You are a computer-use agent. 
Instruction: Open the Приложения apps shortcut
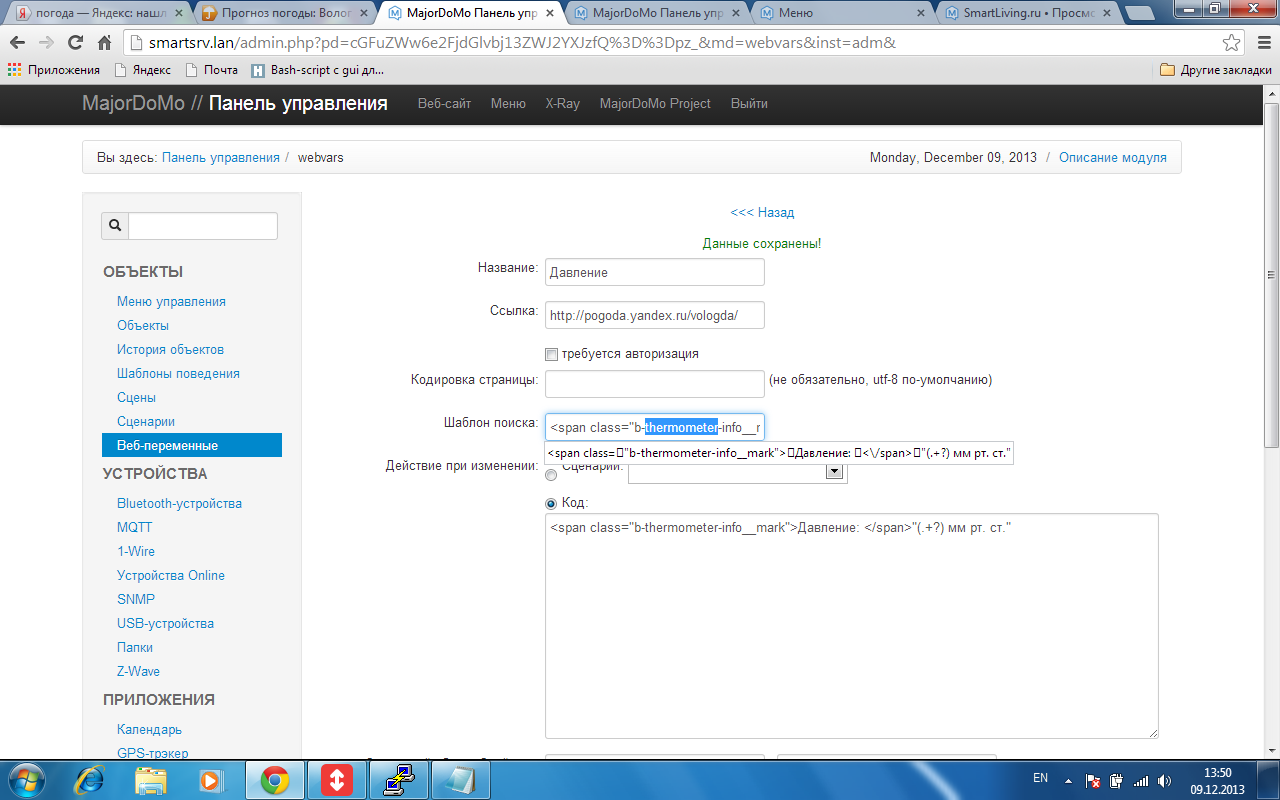click(x=54, y=70)
